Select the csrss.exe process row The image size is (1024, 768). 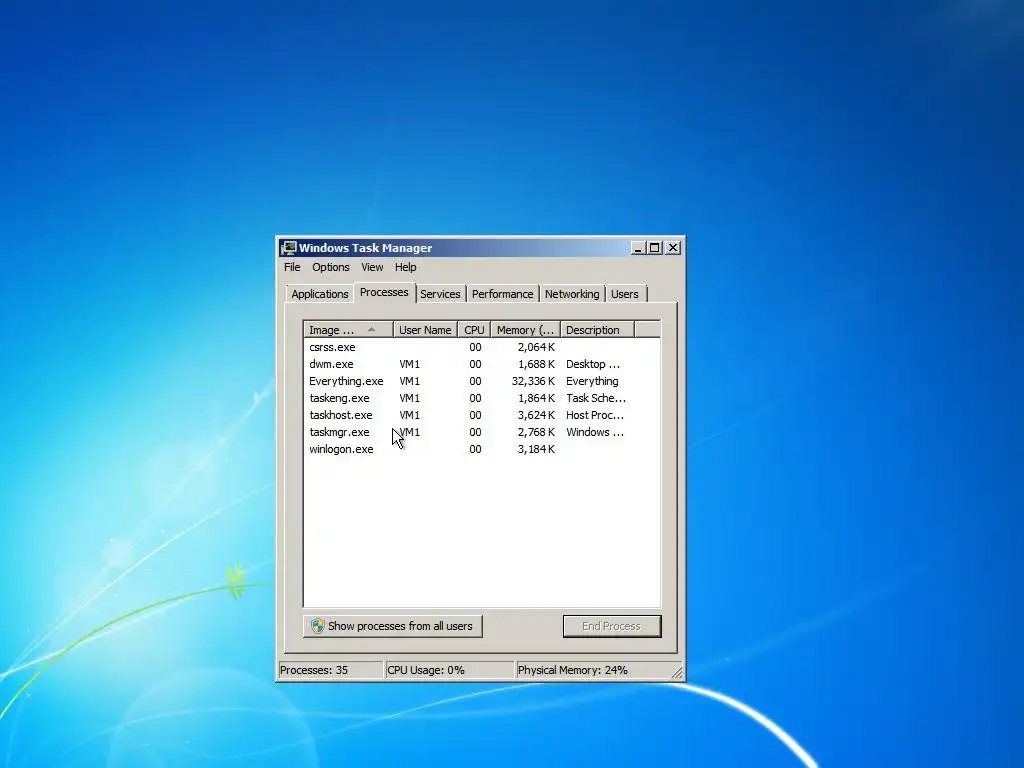point(482,347)
